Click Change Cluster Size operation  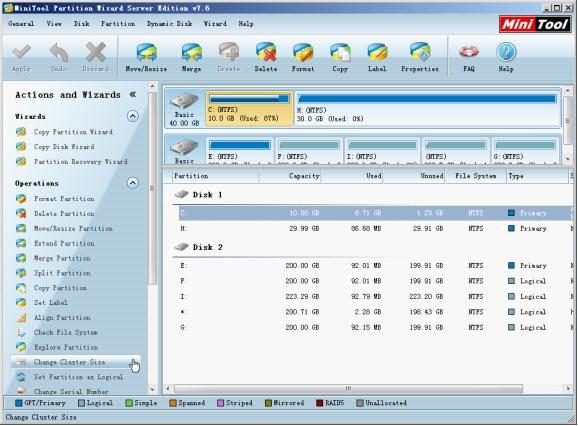76,362
